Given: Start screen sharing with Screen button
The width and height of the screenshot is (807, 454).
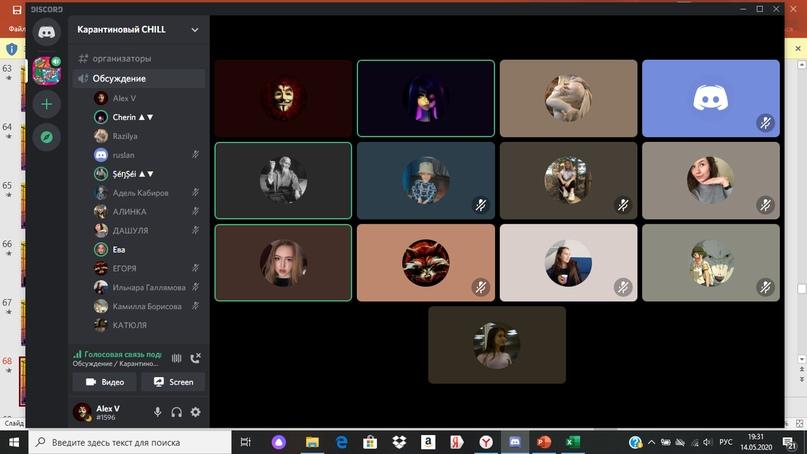Looking at the screenshot, I should 173,382.
